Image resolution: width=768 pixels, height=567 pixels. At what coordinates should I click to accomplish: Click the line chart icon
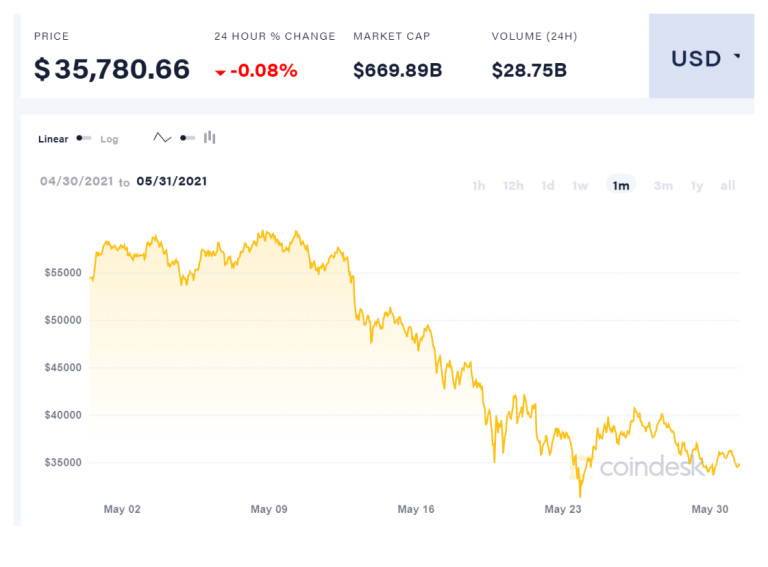[162, 138]
